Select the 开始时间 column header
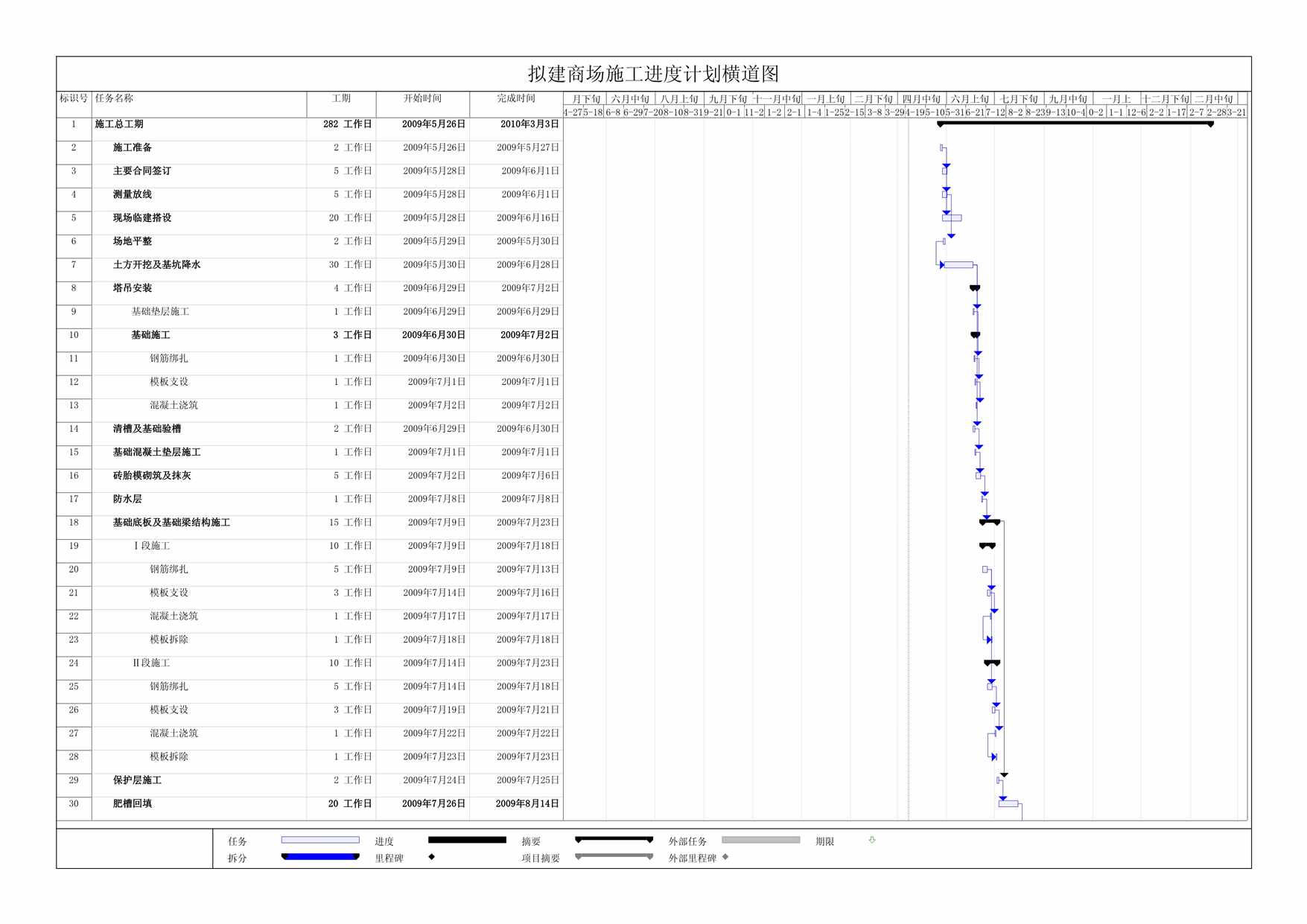 click(422, 98)
